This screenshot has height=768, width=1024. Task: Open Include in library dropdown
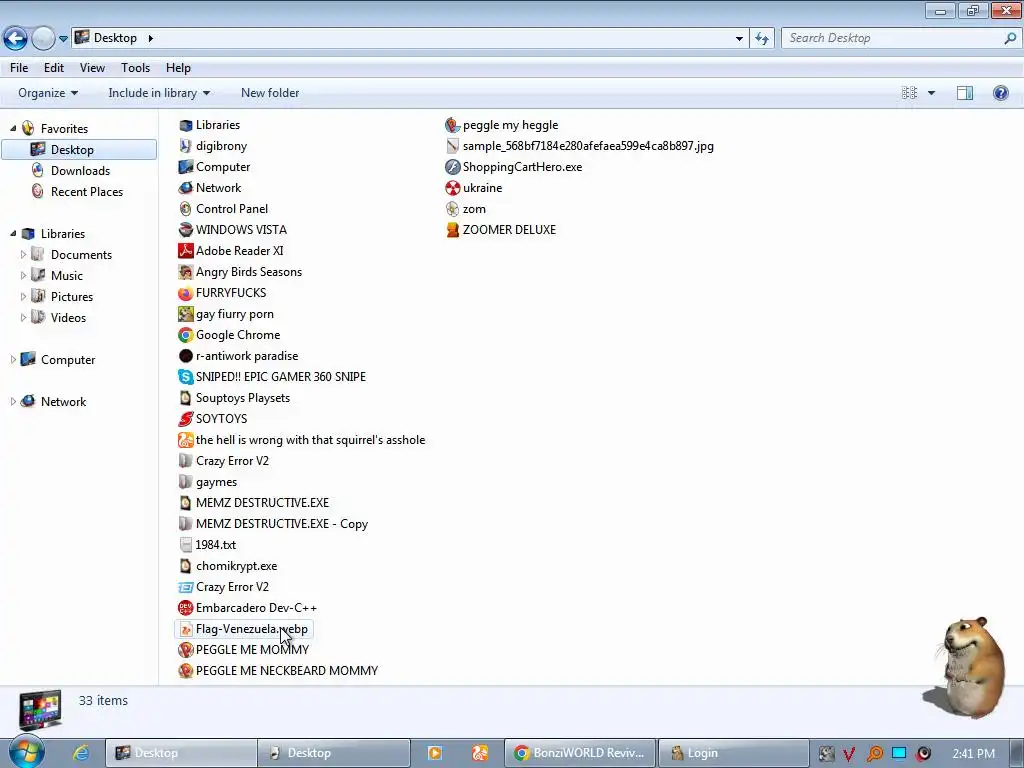click(159, 93)
